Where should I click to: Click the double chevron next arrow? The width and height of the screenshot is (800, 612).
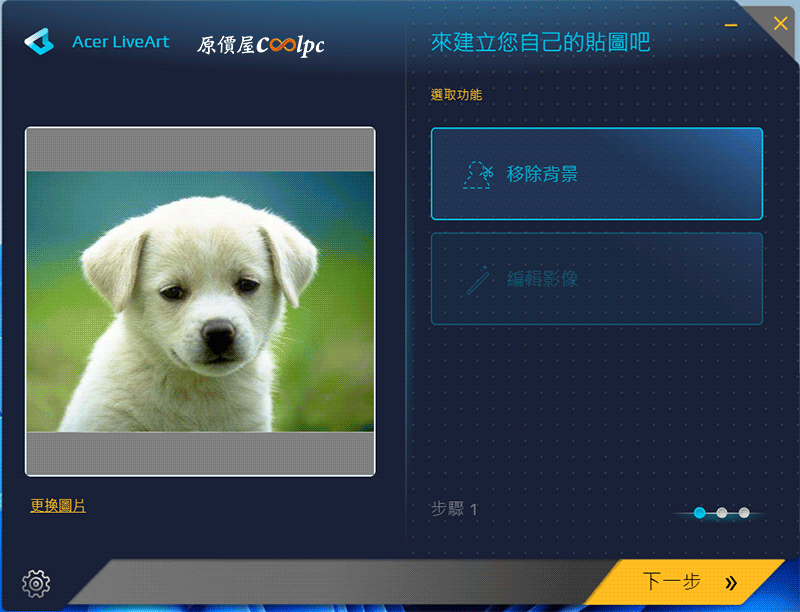[x=731, y=583]
